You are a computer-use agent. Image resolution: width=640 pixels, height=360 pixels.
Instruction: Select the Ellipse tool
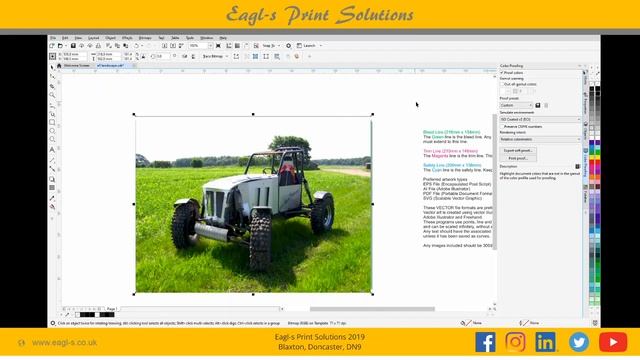[x=52, y=131]
